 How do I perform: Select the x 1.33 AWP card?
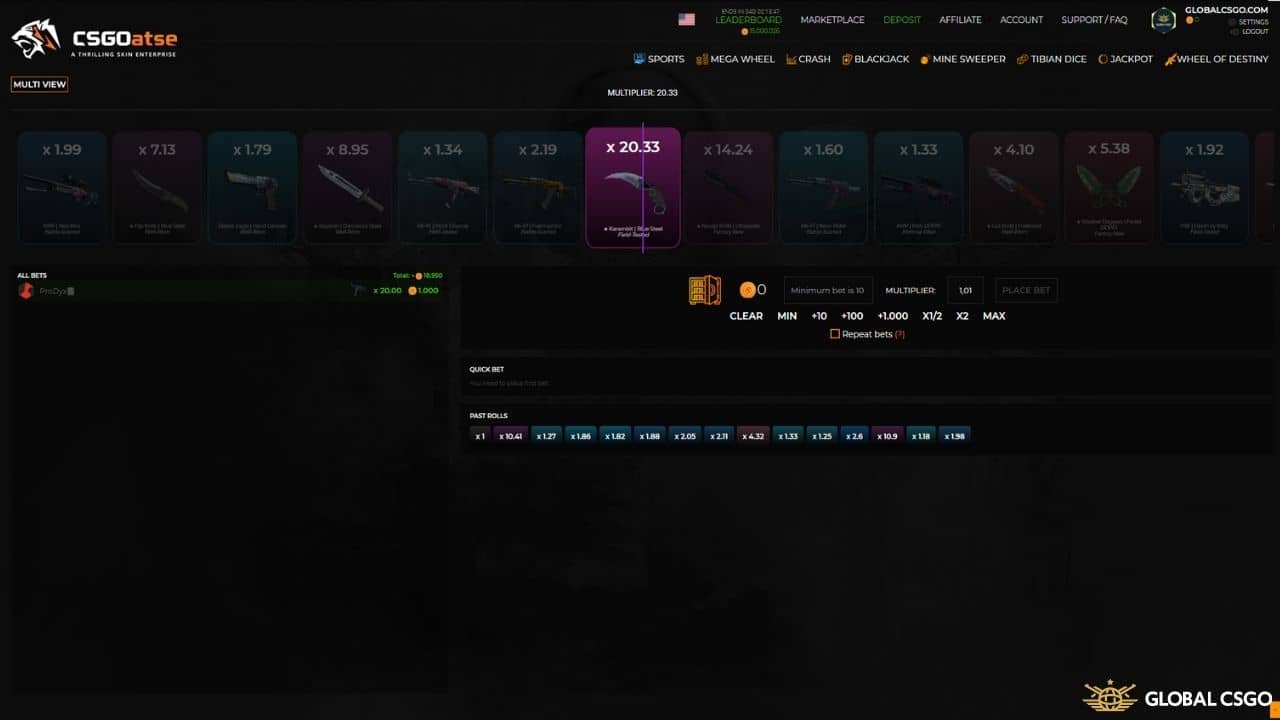click(x=918, y=189)
